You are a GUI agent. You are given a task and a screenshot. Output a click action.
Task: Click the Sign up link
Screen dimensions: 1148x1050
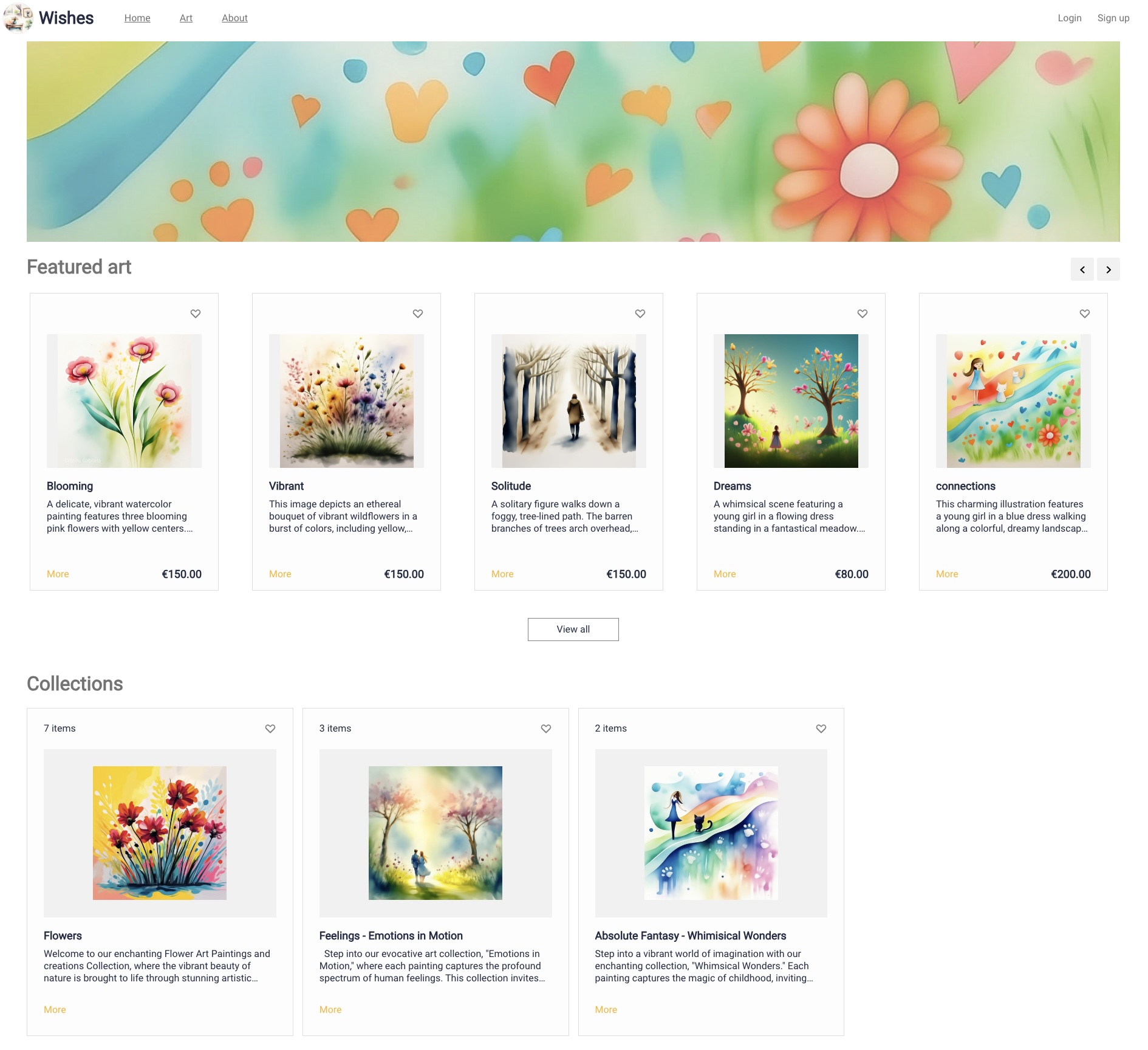pos(1113,18)
